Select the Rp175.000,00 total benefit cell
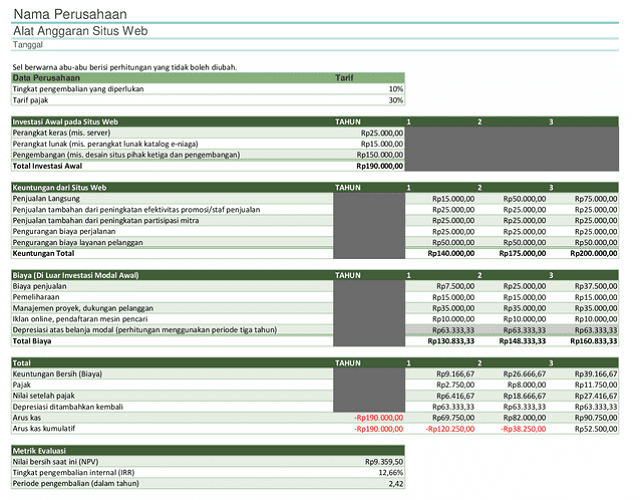Screen dimensions: 640x500 point(522,253)
